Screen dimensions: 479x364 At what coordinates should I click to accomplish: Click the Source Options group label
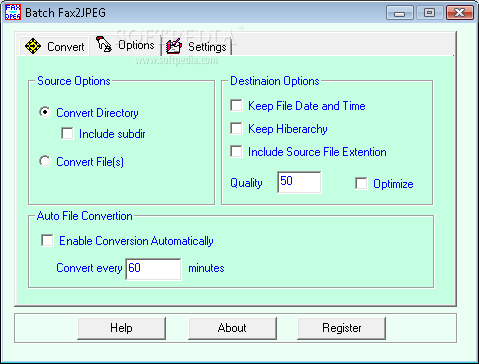pyautogui.click(x=74, y=81)
